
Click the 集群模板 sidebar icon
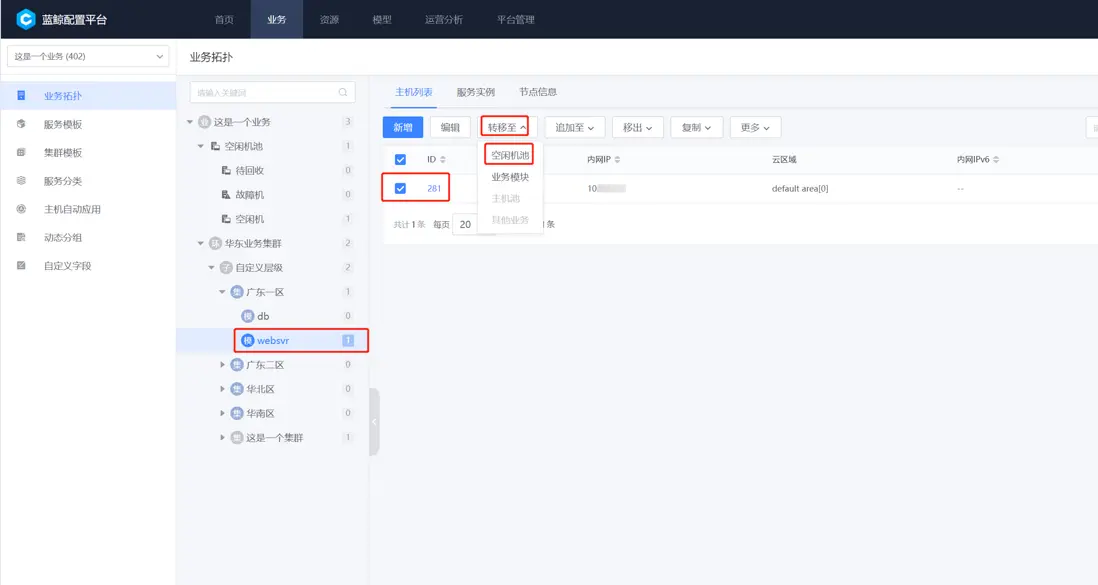point(21,152)
